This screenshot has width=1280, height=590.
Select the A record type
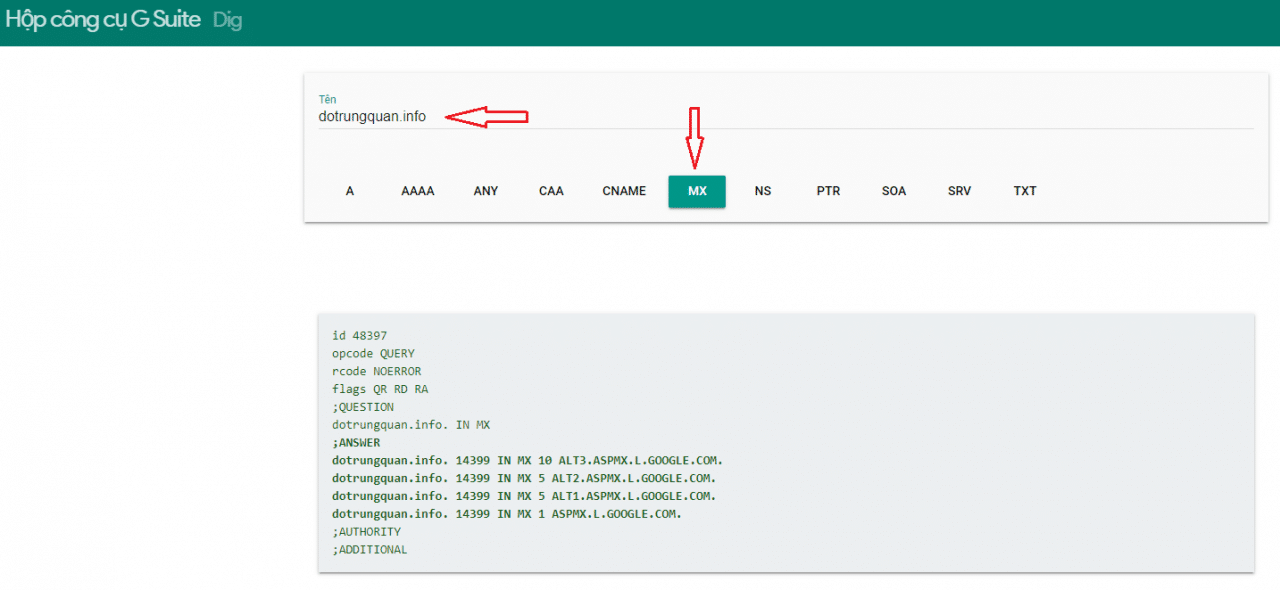349,191
